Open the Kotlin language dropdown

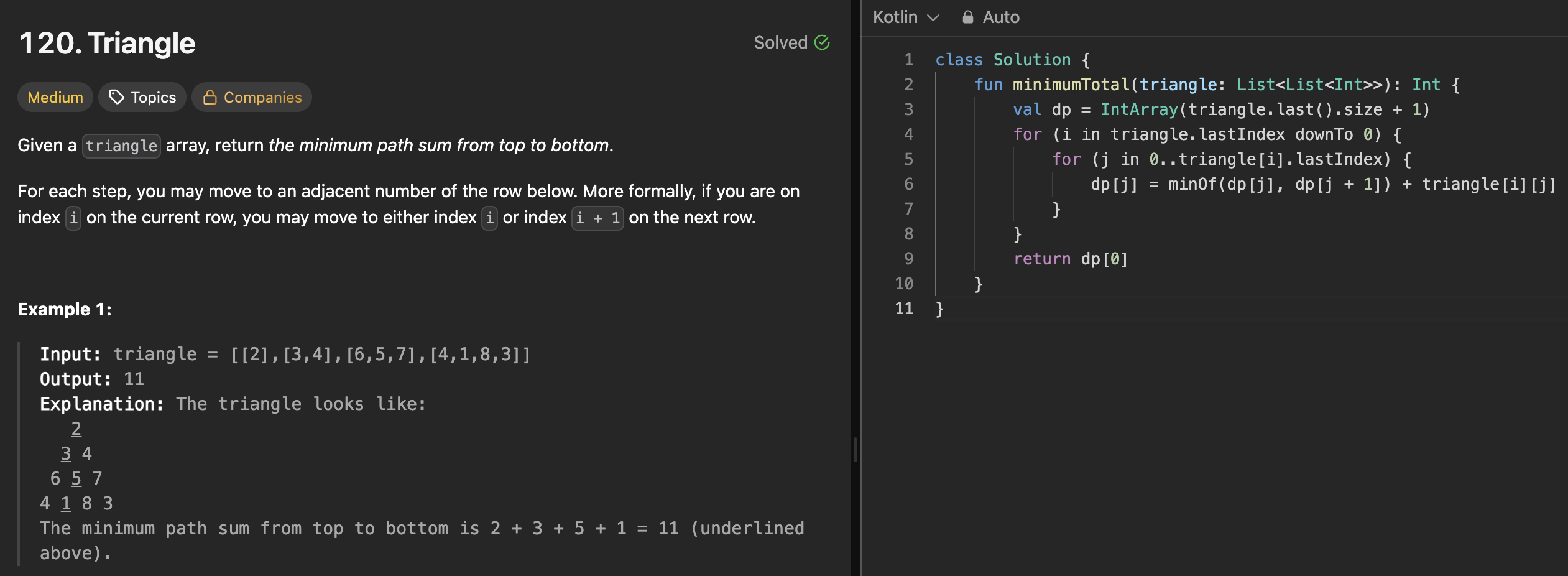(x=905, y=17)
